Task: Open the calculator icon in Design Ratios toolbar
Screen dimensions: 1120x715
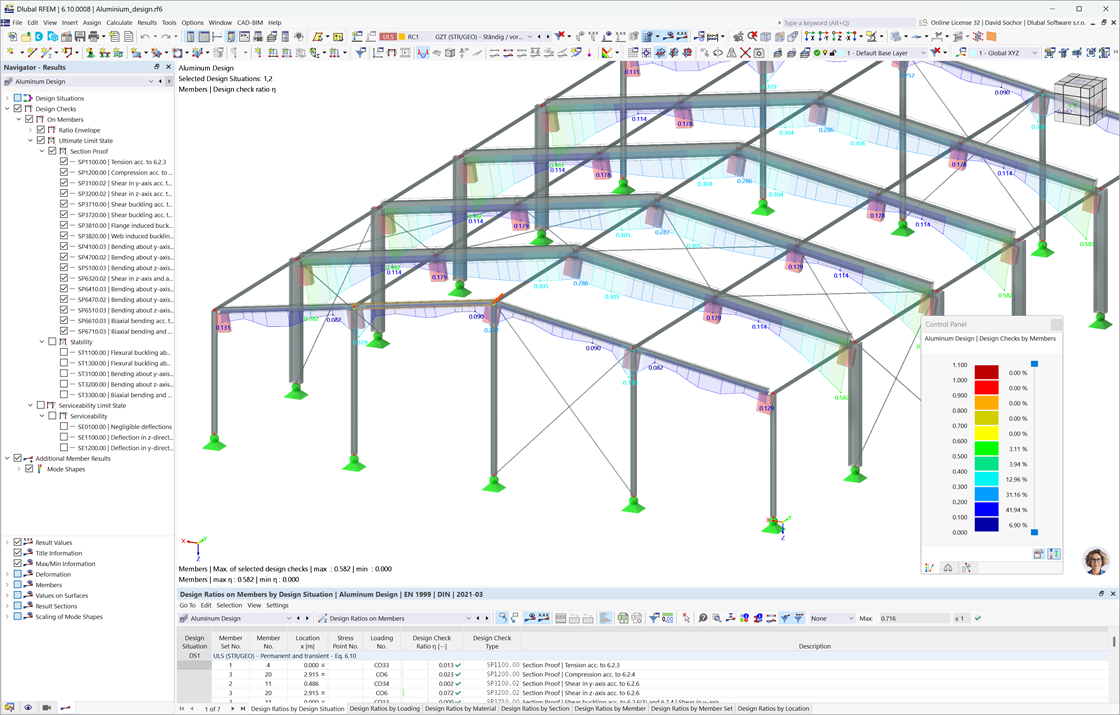Action: [667, 618]
